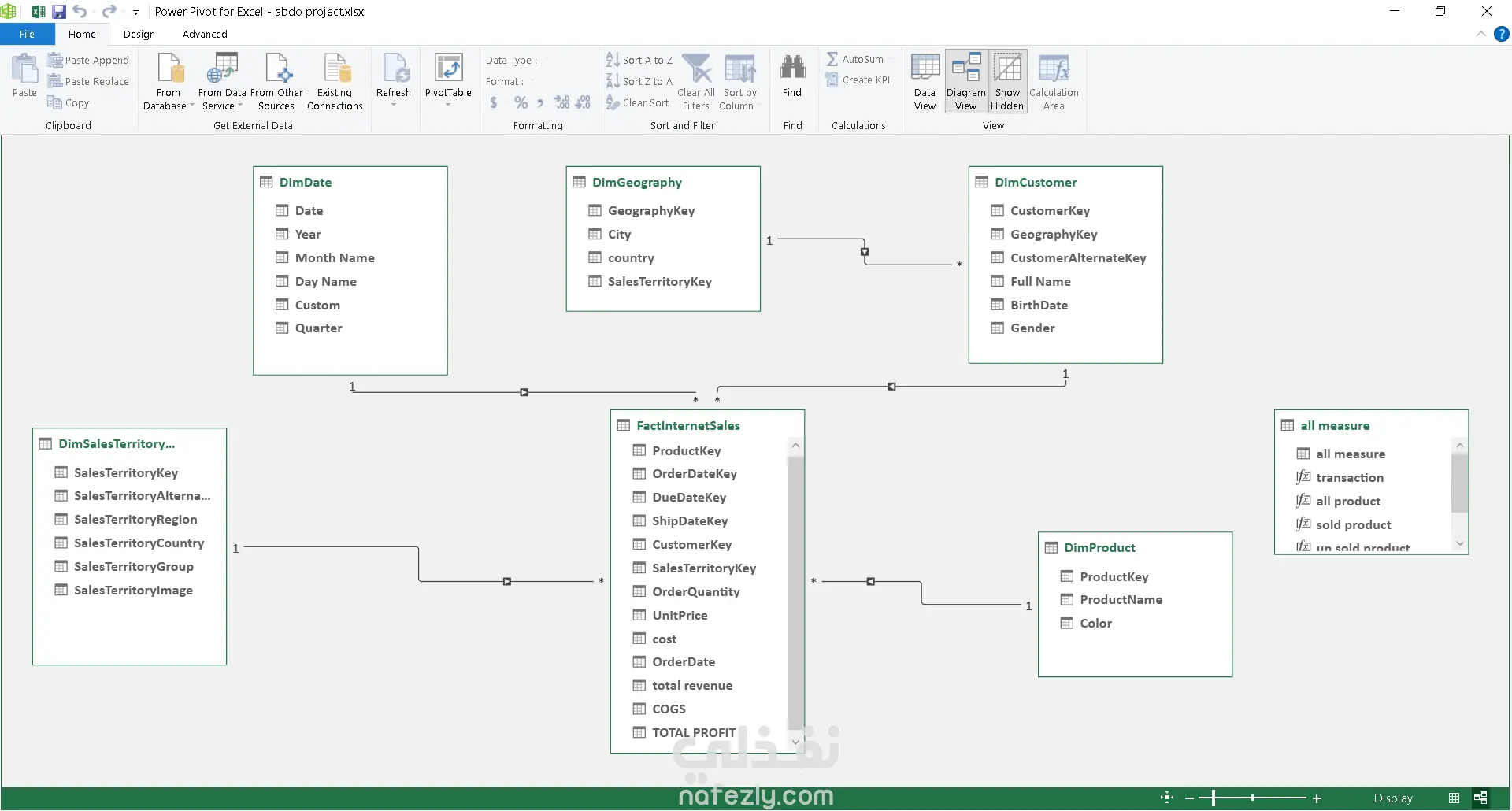Switch to diagram view from status bar

1480,798
